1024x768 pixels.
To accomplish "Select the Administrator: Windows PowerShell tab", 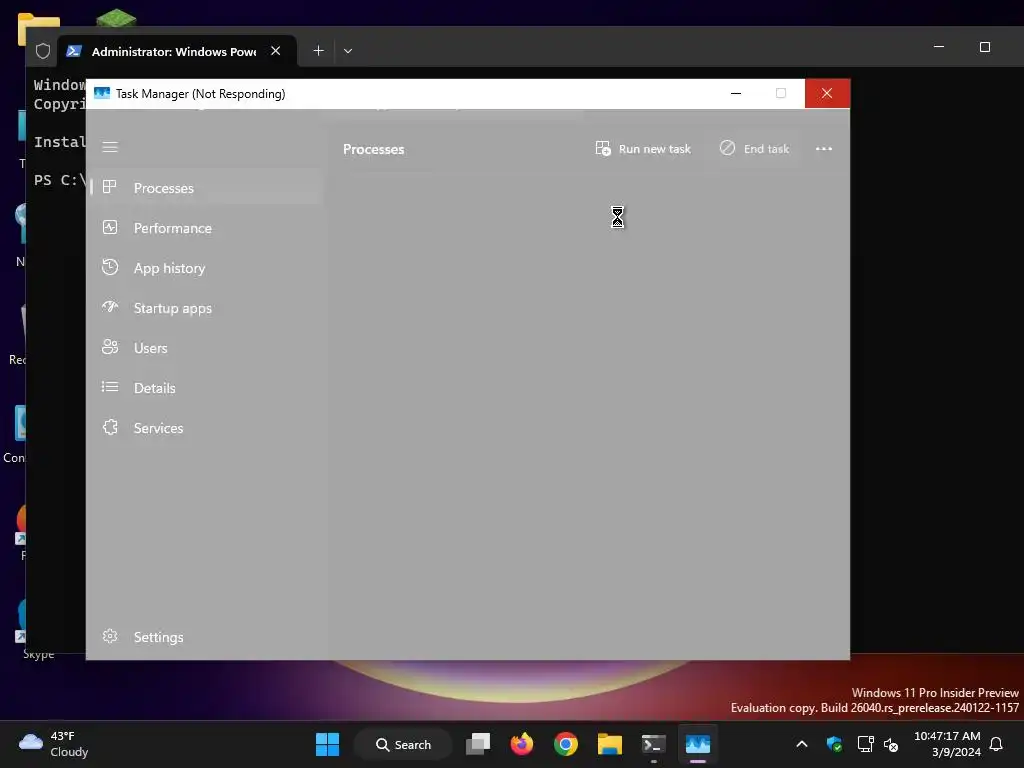I will [178, 52].
